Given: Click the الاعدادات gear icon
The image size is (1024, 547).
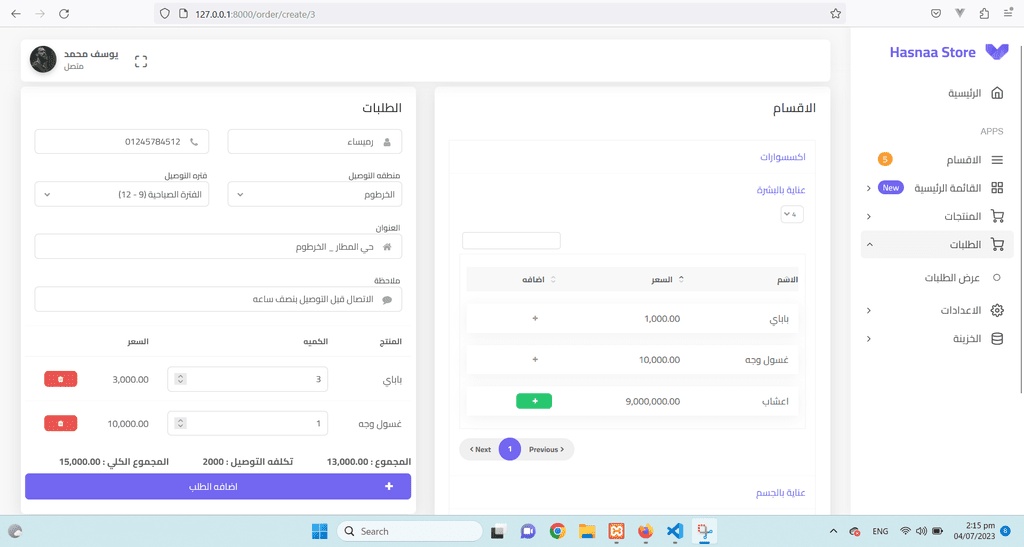Looking at the screenshot, I should coord(997,310).
